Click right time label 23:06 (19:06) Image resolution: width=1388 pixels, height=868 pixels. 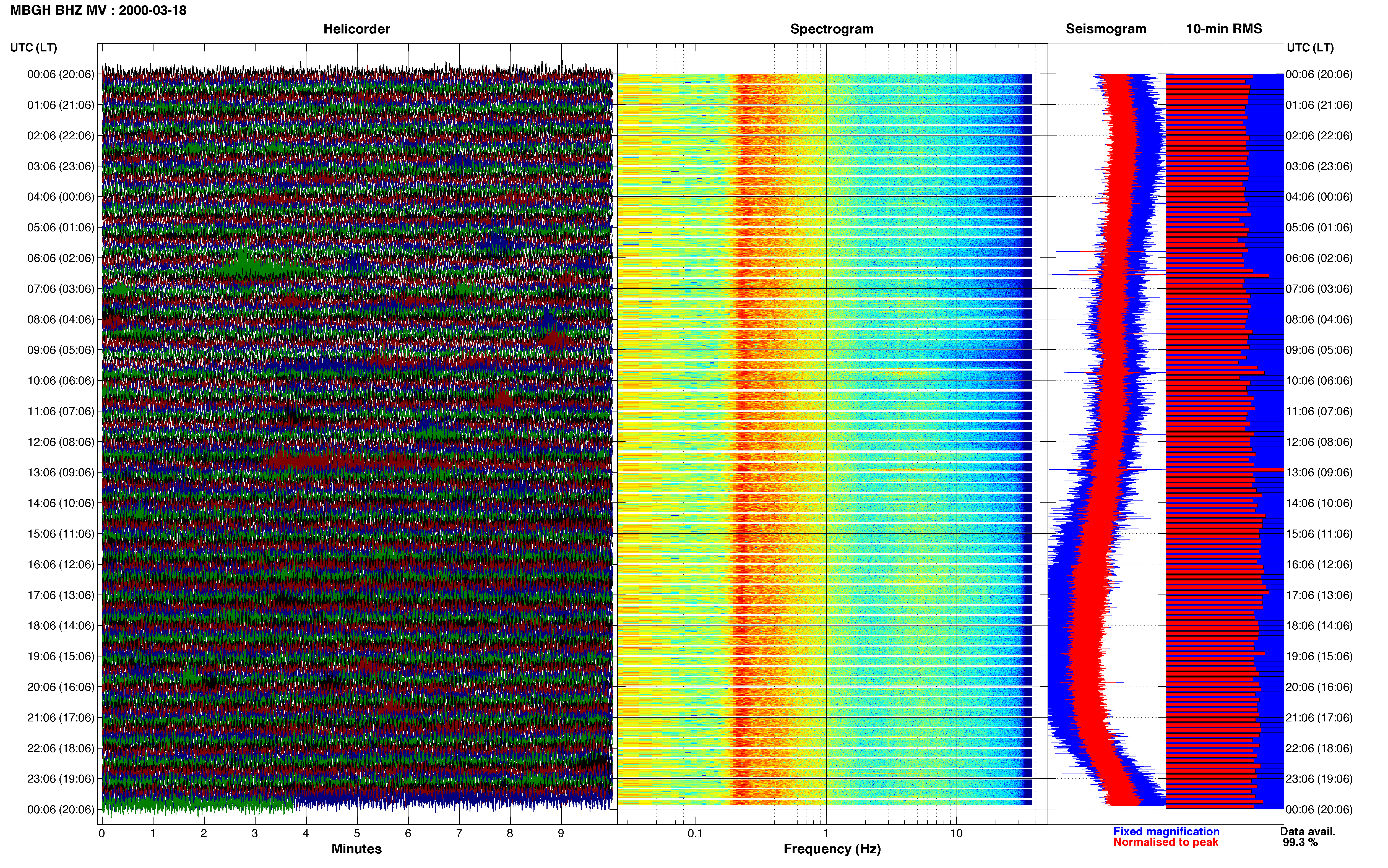point(1319,778)
